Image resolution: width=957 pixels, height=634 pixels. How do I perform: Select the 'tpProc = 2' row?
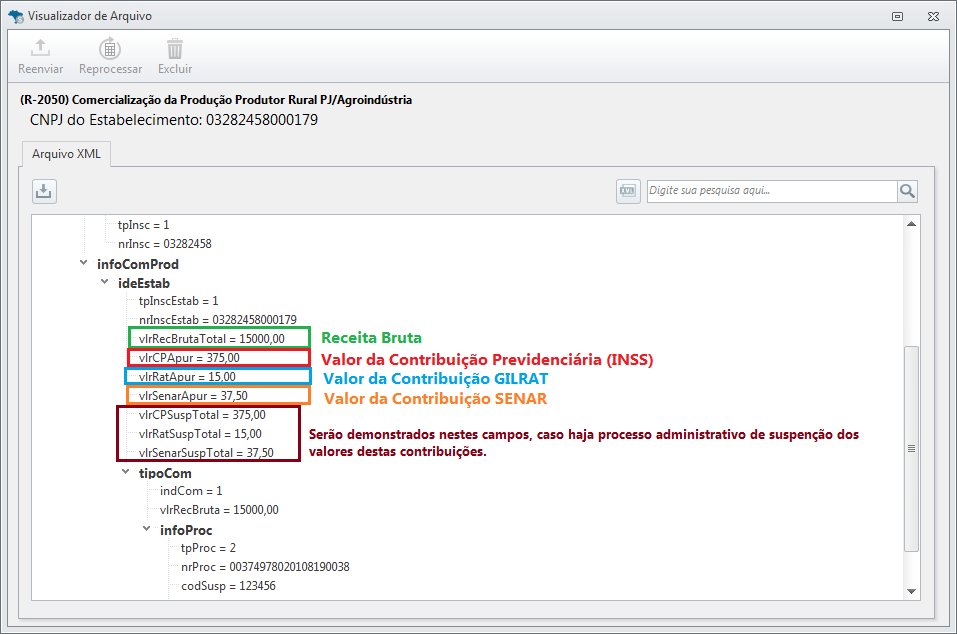pos(208,548)
